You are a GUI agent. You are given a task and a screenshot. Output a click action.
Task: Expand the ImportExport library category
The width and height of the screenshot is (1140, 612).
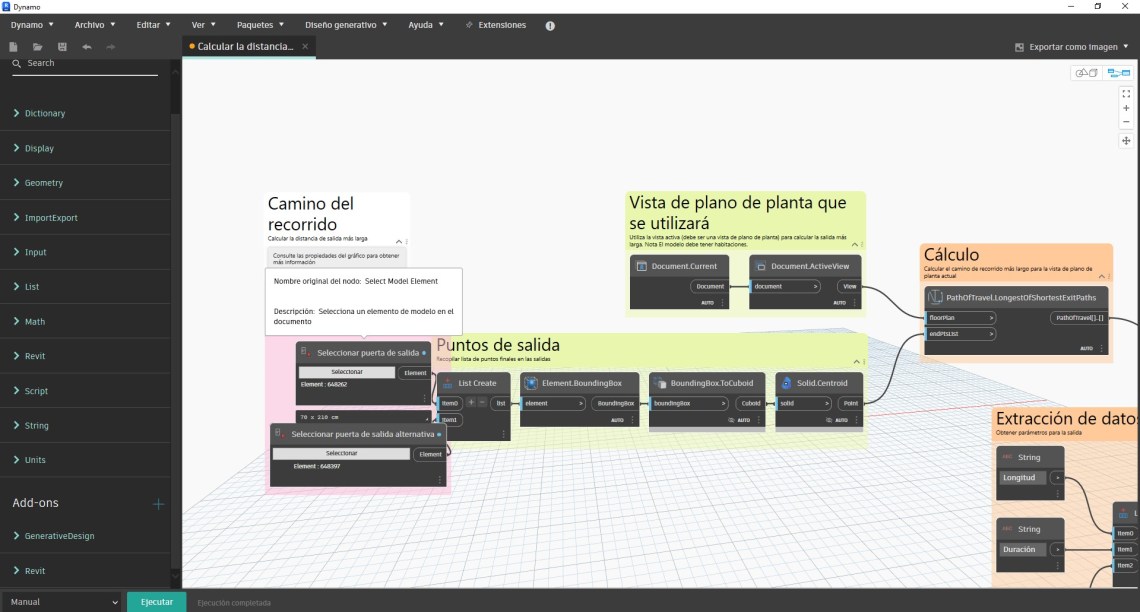[51, 218]
